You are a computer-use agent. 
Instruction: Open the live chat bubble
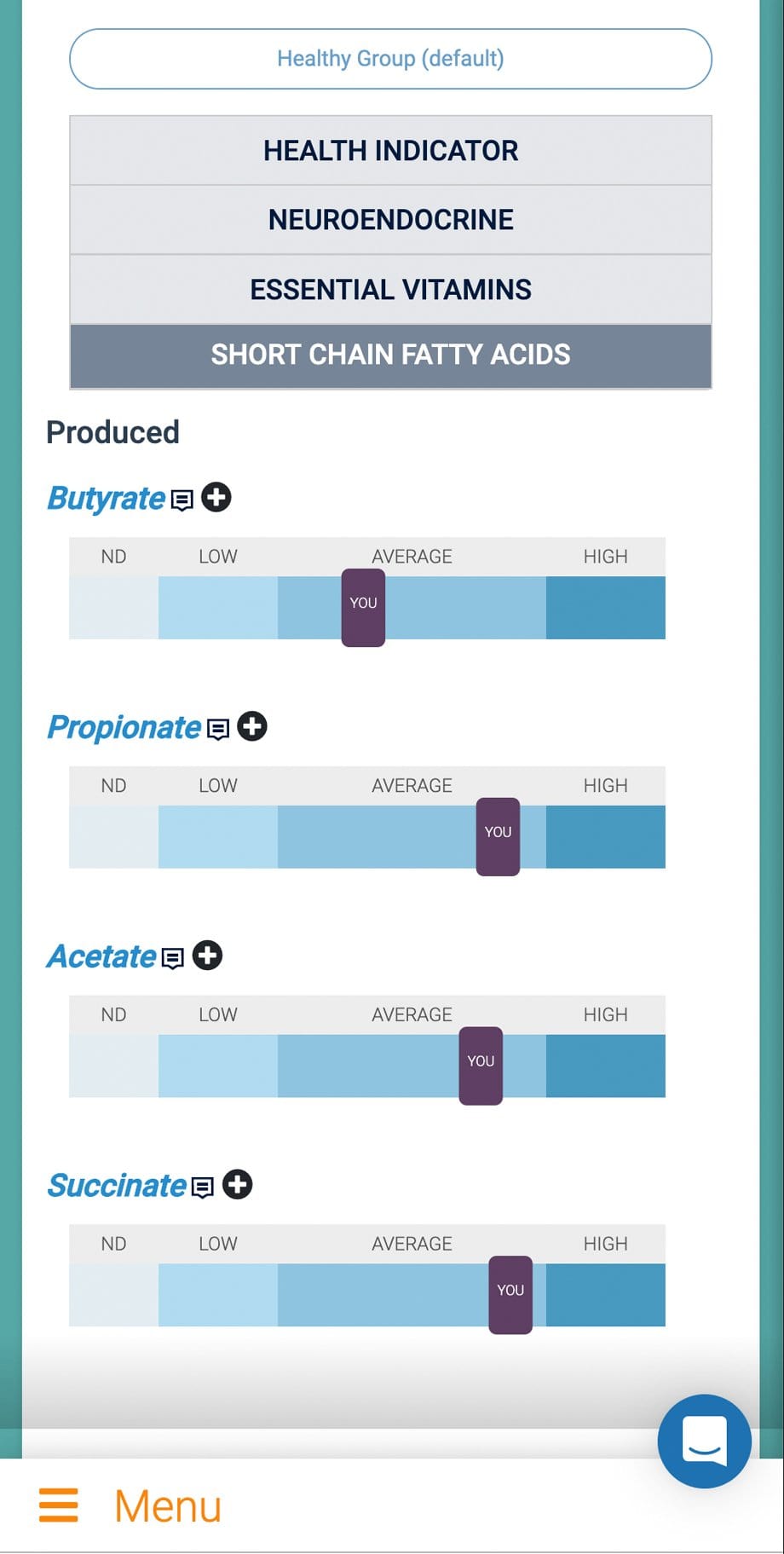click(x=704, y=1441)
